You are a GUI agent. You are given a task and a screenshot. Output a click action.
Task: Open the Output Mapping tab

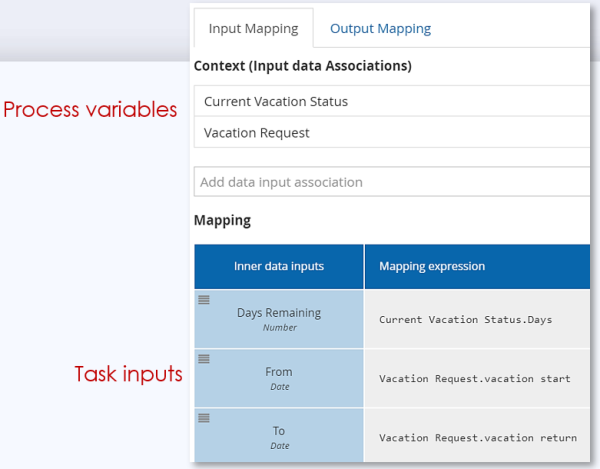point(380,29)
